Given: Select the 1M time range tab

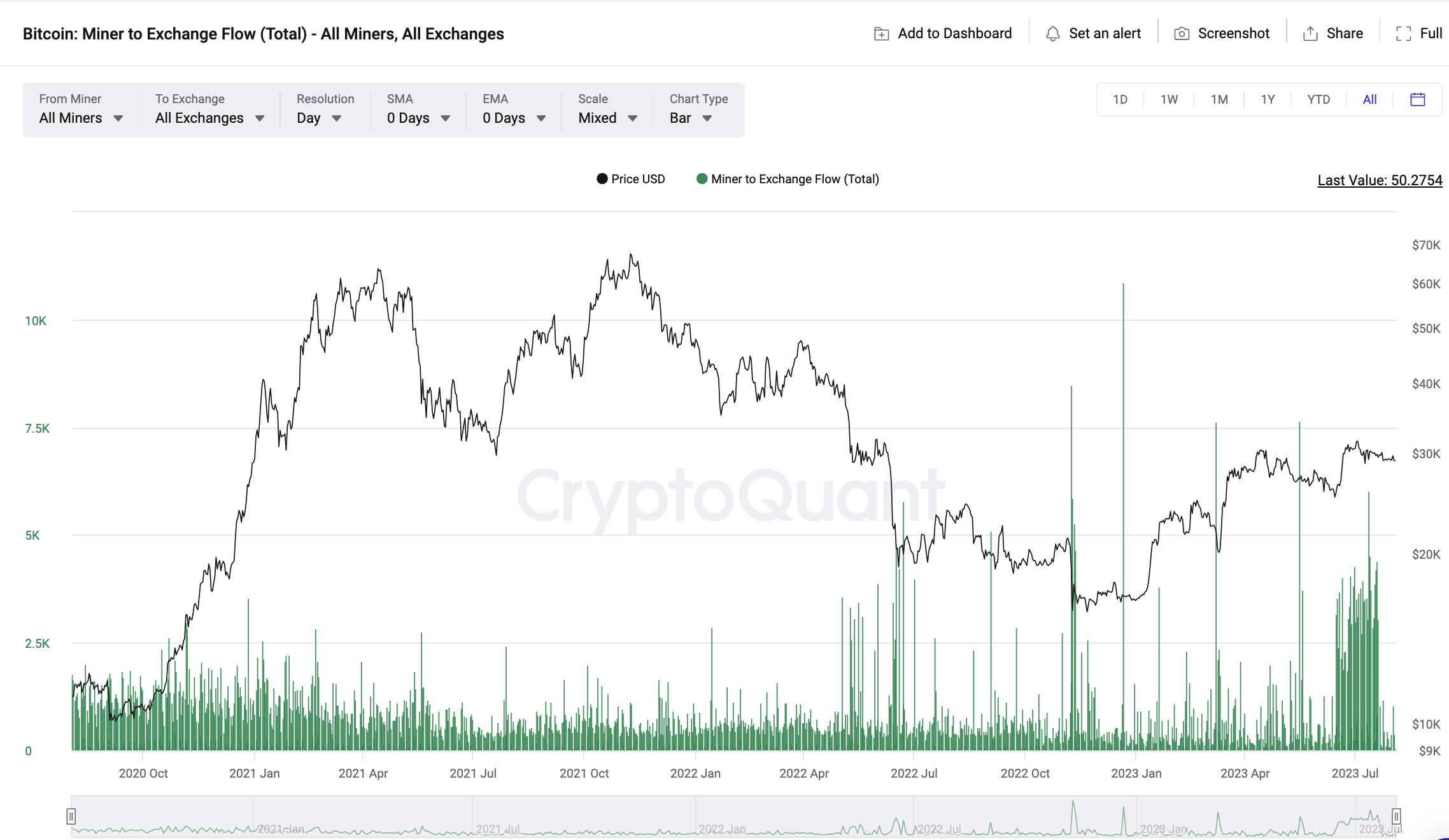Looking at the screenshot, I should click(1219, 99).
